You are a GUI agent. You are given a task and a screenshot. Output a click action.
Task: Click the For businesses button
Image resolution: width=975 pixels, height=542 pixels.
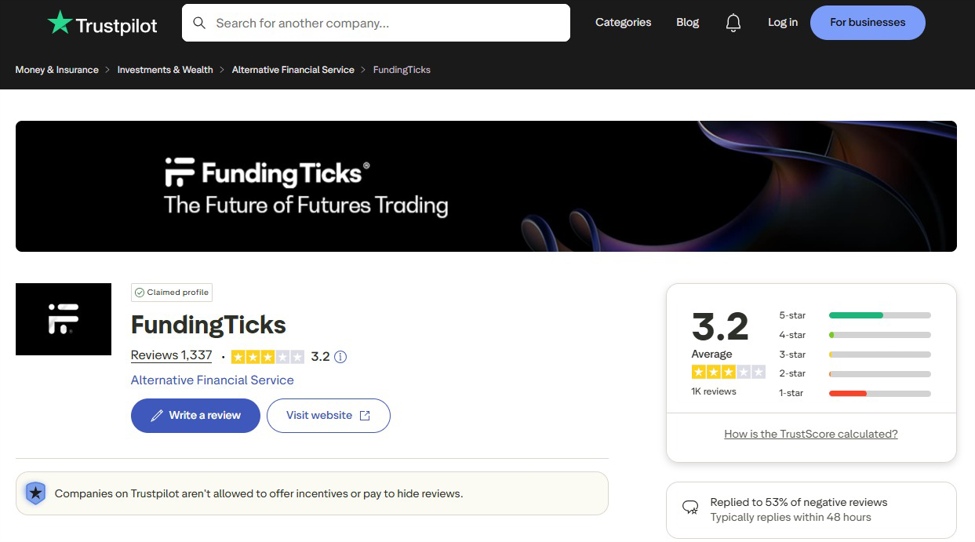(867, 22)
